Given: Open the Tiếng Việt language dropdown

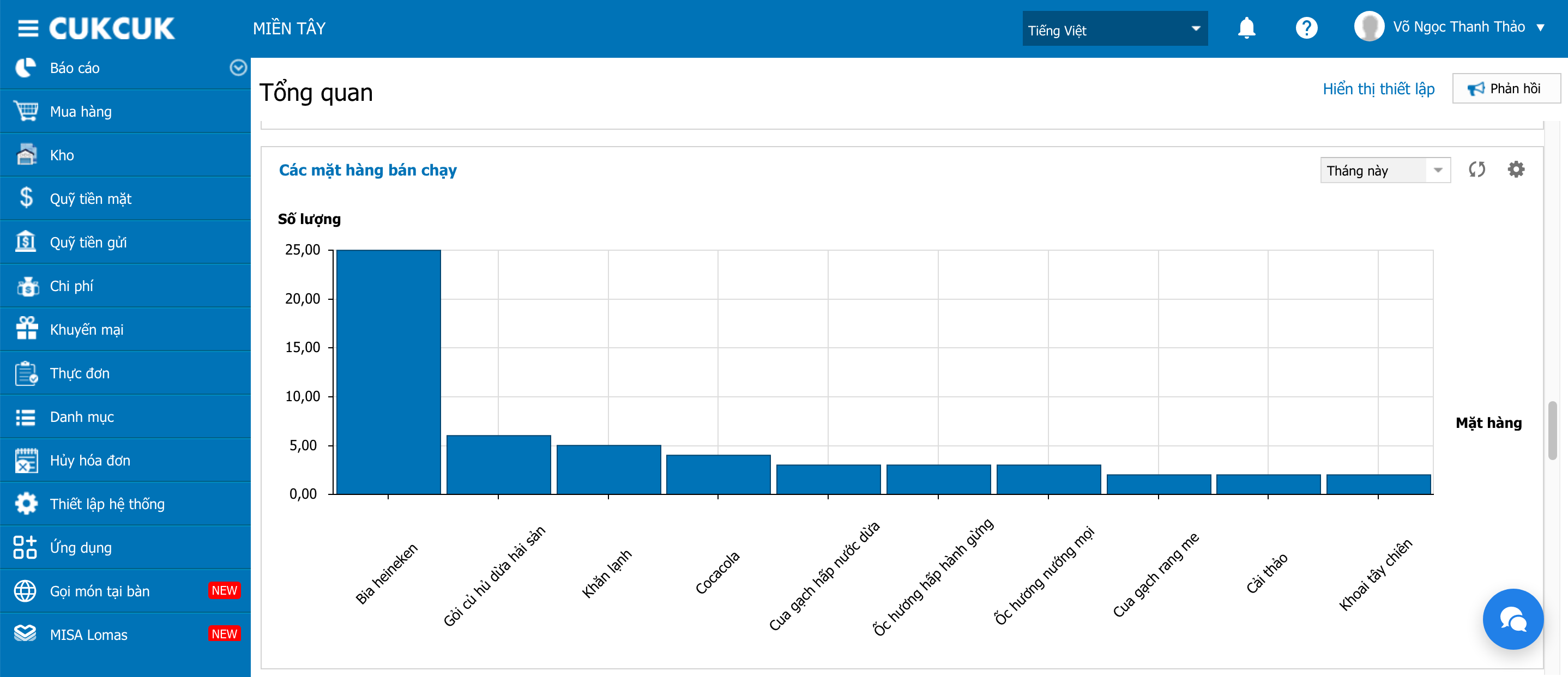Looking at the screenshot, I should click(1115, 28).
